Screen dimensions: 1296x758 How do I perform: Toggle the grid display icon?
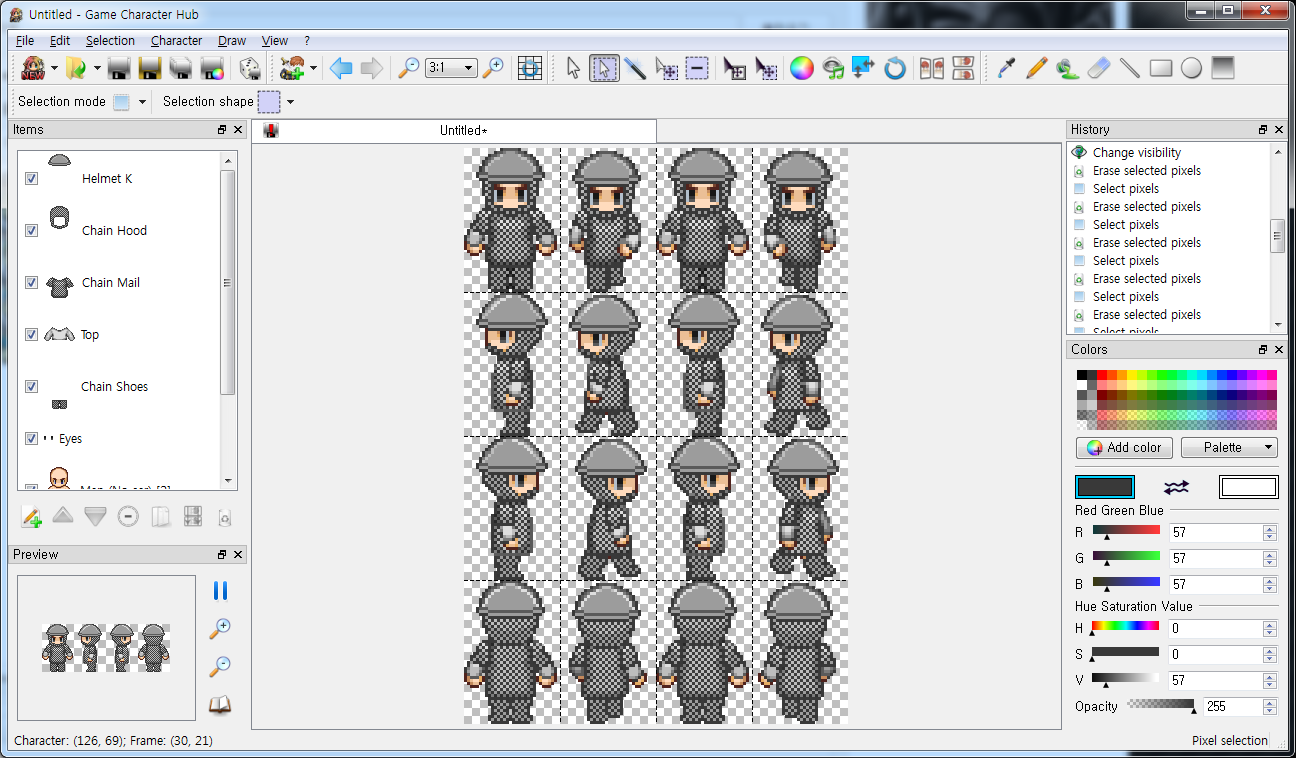530,68
